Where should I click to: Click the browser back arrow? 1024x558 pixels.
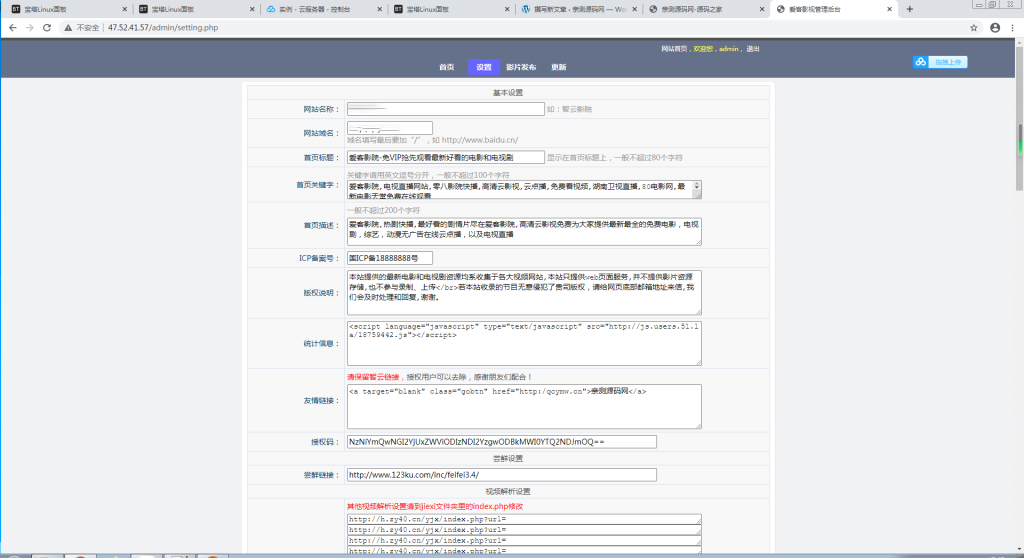(x=11, y=27)
